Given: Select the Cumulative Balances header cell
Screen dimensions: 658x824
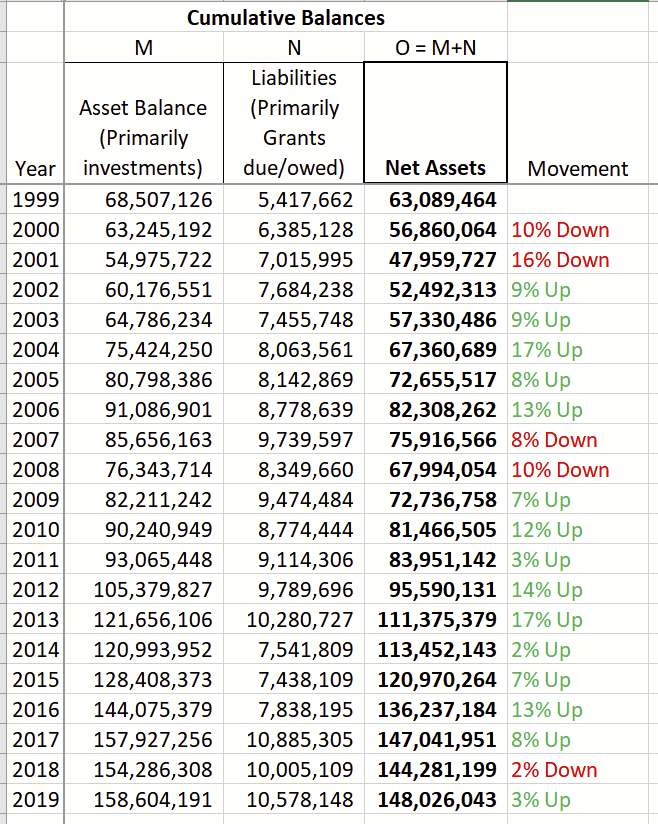Looking at the screenshot, I should coord(286,18).
